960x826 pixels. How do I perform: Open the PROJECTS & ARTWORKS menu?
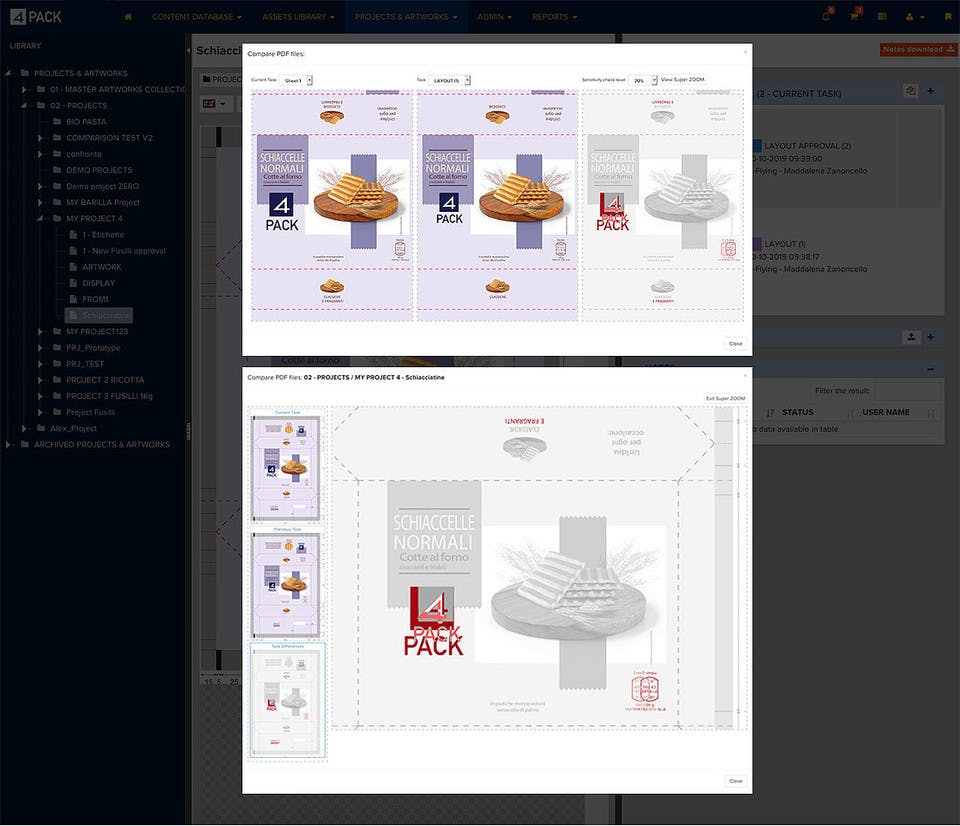tap(406, 17)
